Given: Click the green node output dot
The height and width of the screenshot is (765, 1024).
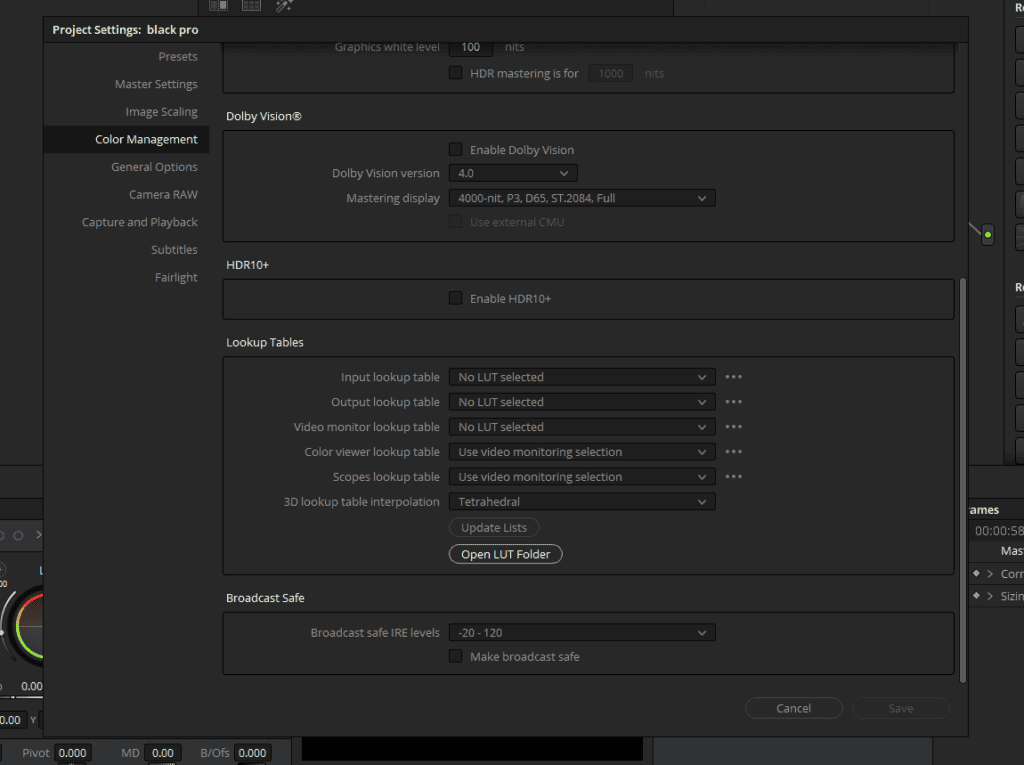Looking at the screenshot, I should [x=987, y=235].
